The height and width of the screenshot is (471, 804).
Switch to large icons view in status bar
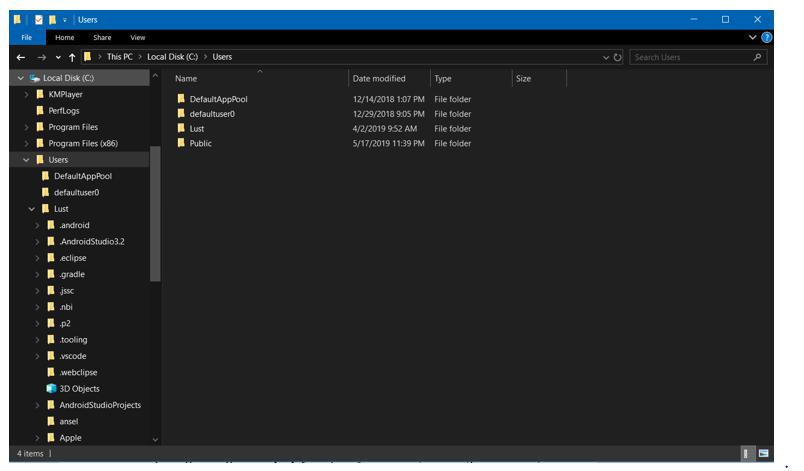(763, 453)
